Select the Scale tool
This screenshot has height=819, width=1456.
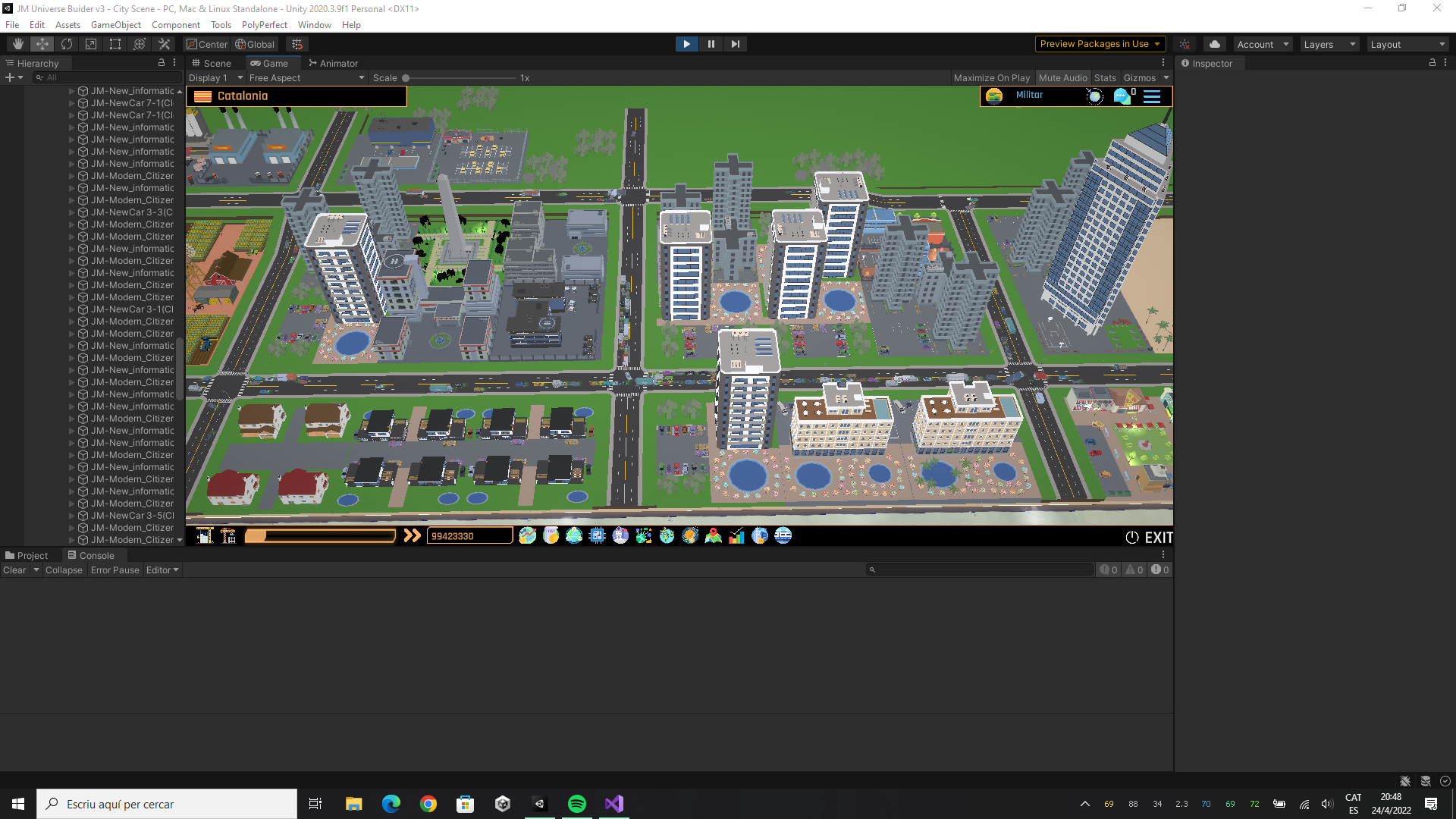[x=91, y=44]
